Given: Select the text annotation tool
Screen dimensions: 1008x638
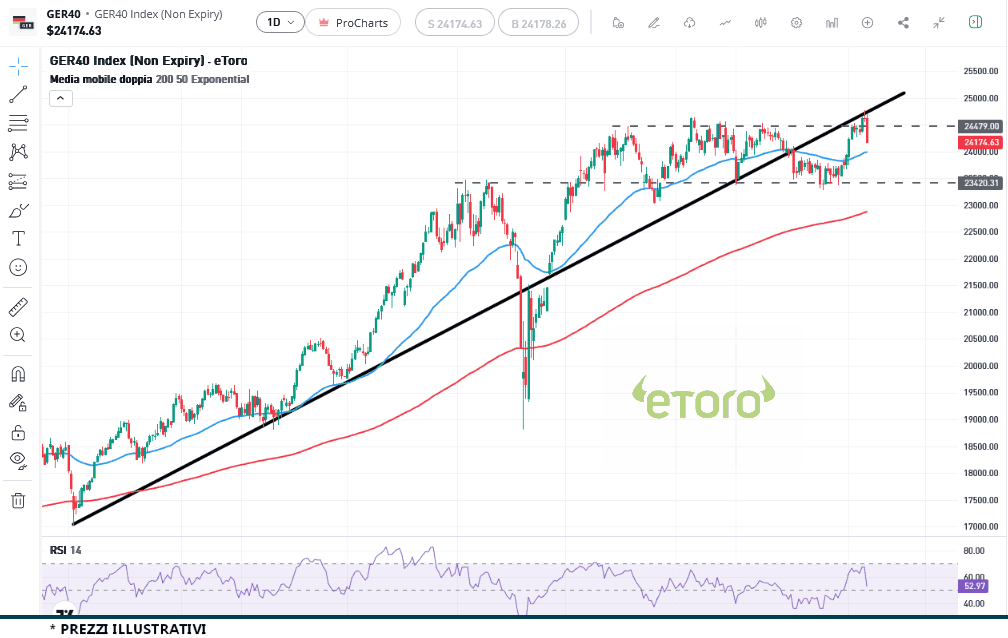Looking at the screenshot, I should (x=18, y=239).
